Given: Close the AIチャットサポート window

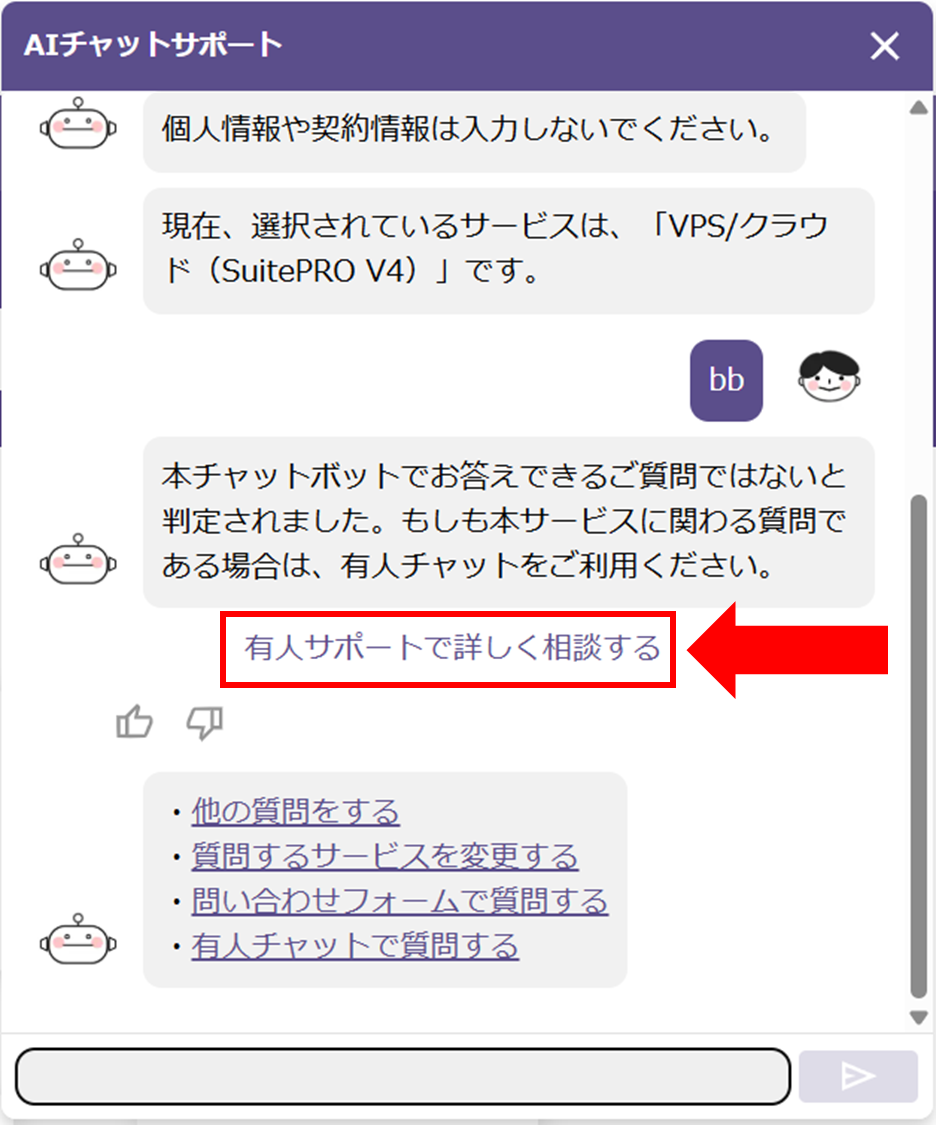Looking at the screenshot, I should (884, 46).
